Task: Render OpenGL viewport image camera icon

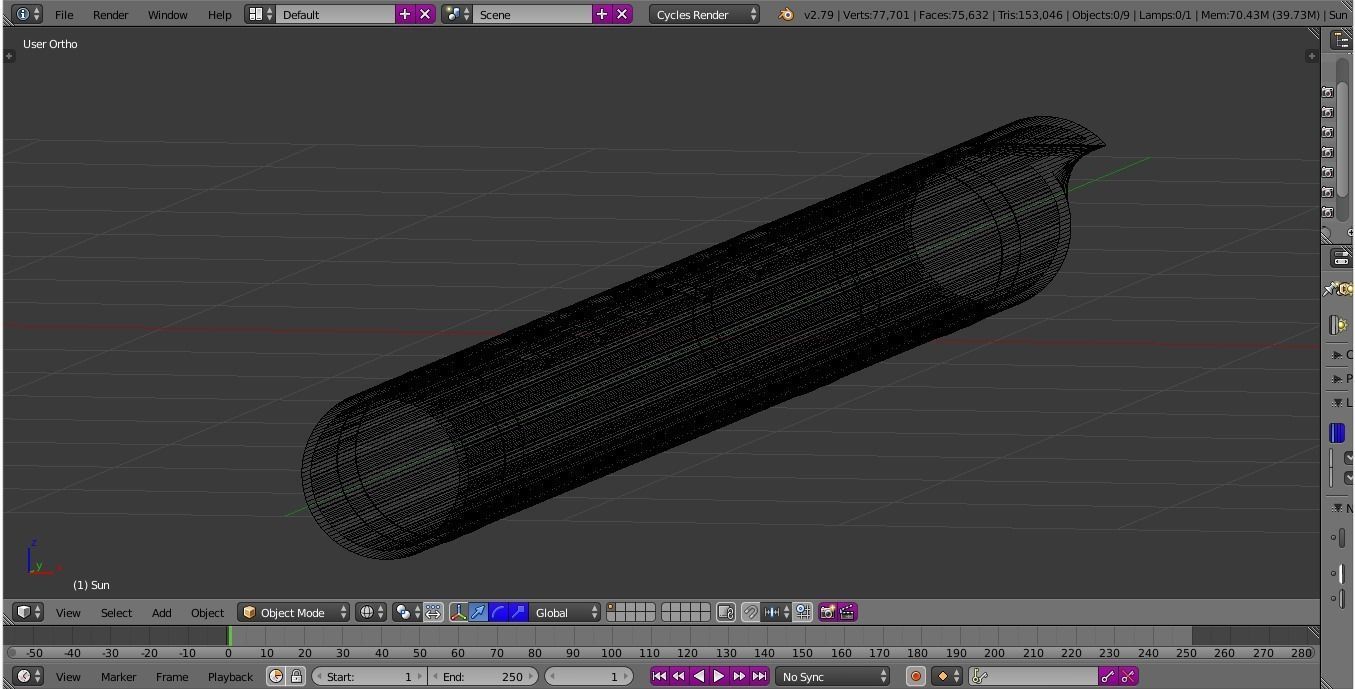Action: pos(827,612)
